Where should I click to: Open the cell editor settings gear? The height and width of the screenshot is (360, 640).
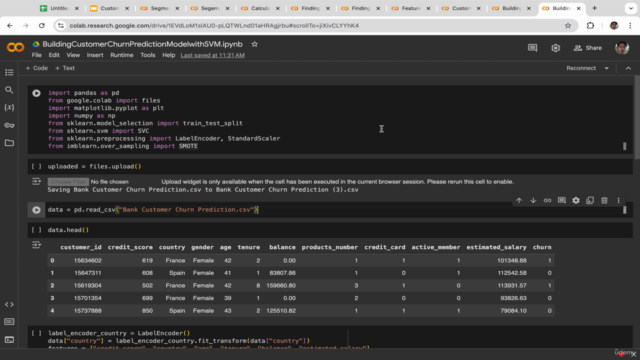[576, 200]
